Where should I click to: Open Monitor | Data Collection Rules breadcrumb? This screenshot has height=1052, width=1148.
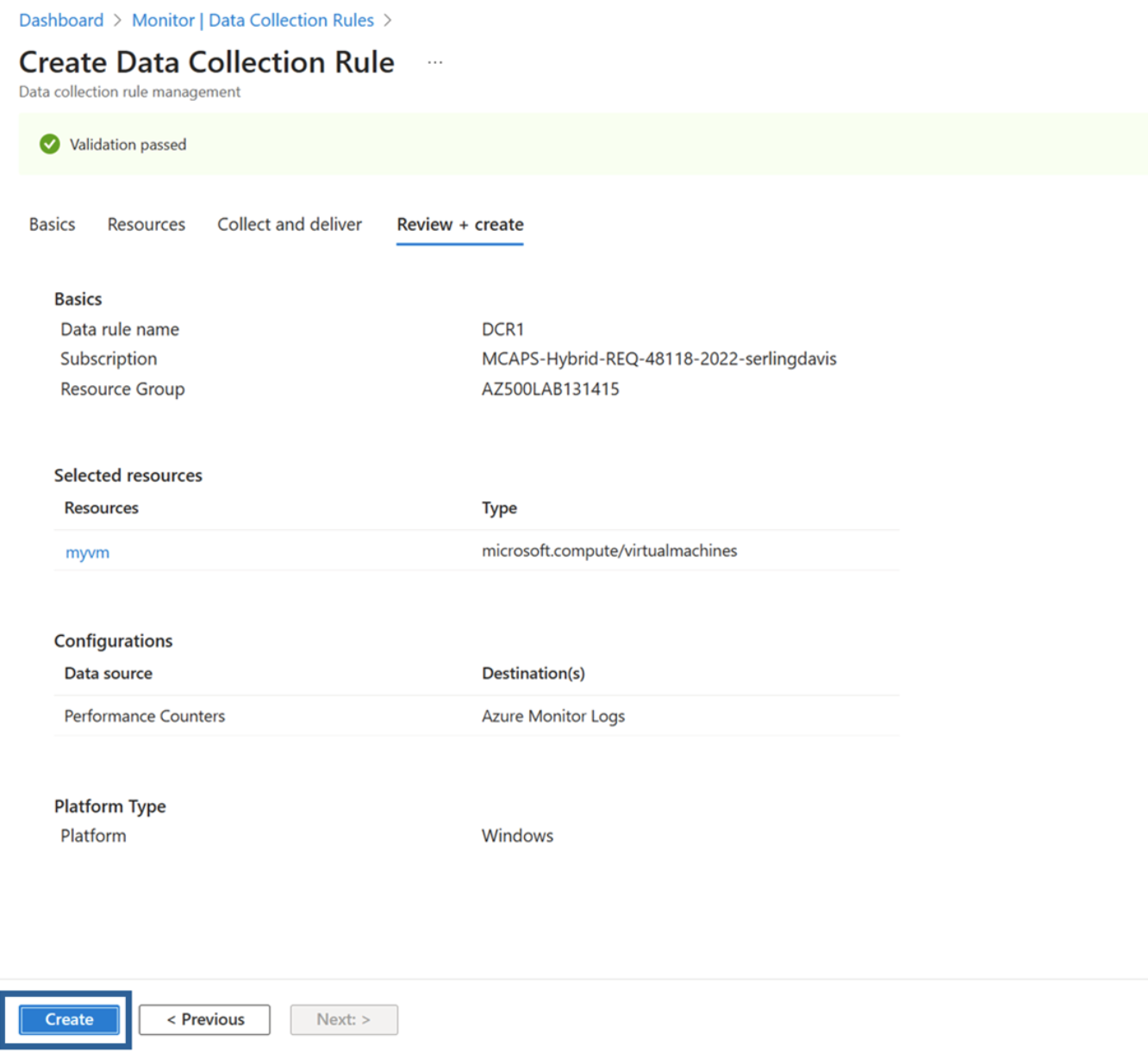click(253, 20)
